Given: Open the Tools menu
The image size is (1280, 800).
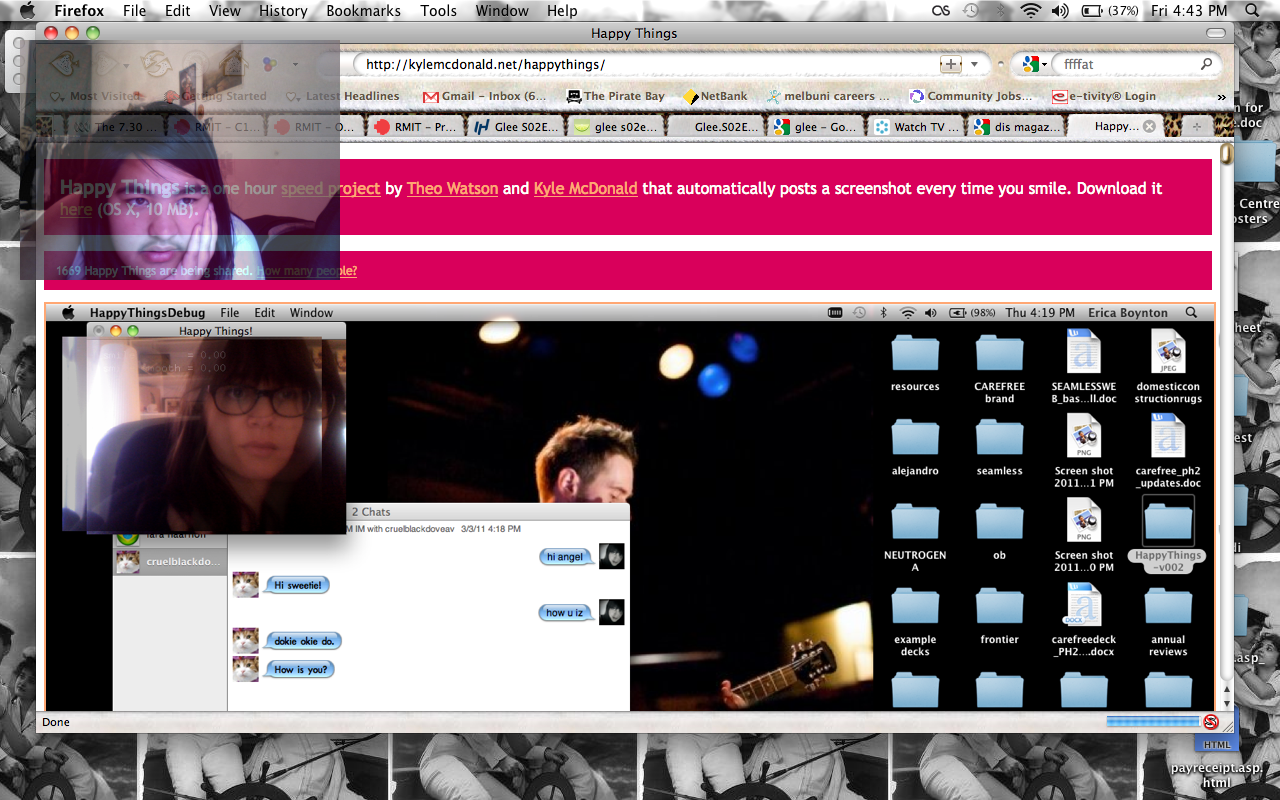Looking at the screenshot, I should [x=438, y=11].
